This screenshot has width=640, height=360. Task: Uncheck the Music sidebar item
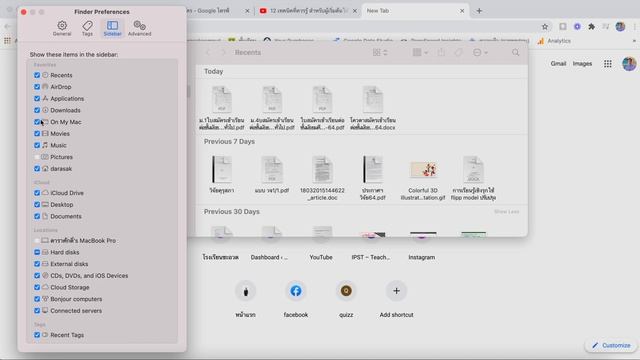pyautogui.click(x=37, y=145)
